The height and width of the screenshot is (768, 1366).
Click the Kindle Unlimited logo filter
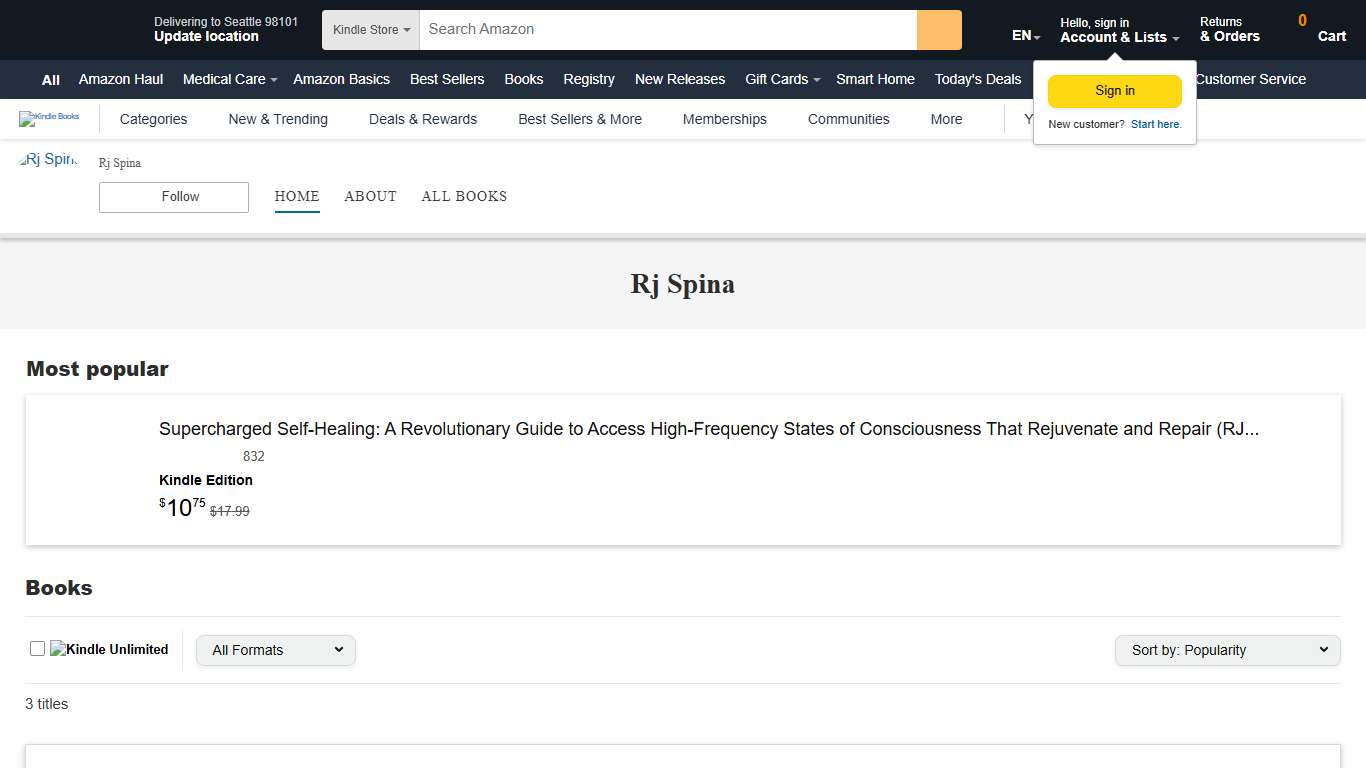click(109, 649)
